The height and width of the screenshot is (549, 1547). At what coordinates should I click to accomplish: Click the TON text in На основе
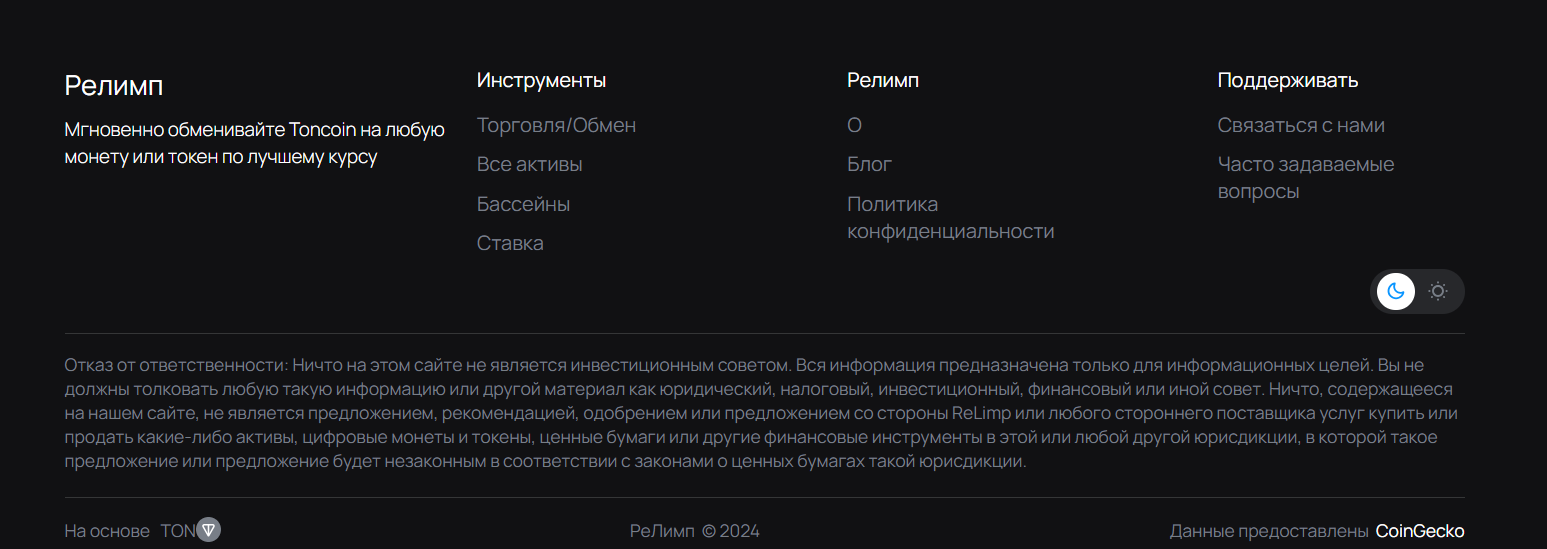[177, 531]
